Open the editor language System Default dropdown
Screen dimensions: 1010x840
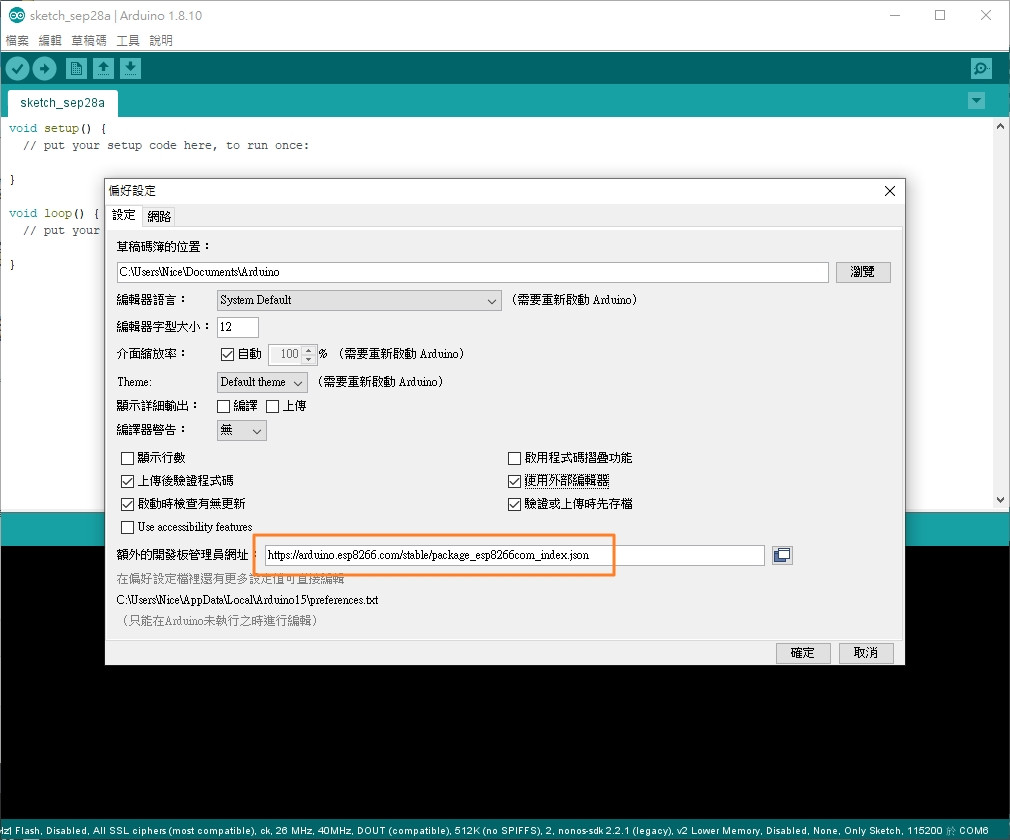359,300
